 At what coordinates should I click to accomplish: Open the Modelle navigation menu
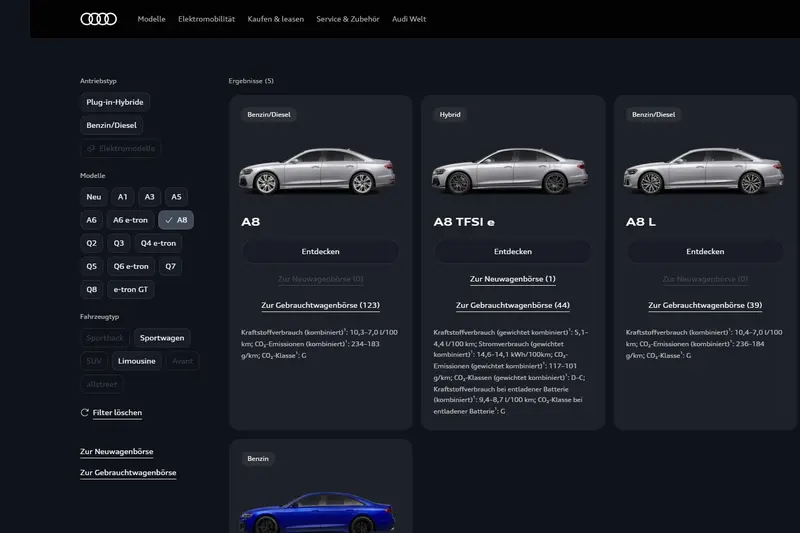151,19
